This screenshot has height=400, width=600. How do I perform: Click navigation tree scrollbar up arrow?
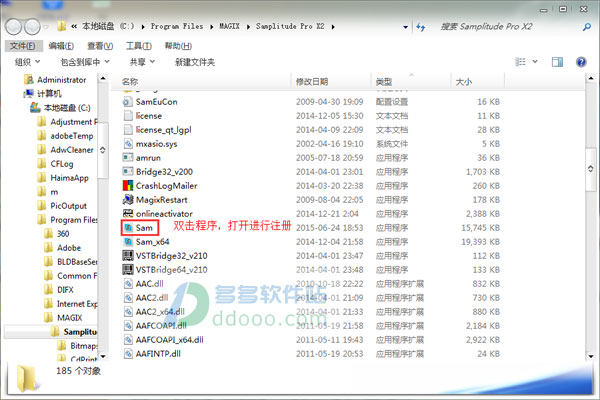tap(103, 79)
